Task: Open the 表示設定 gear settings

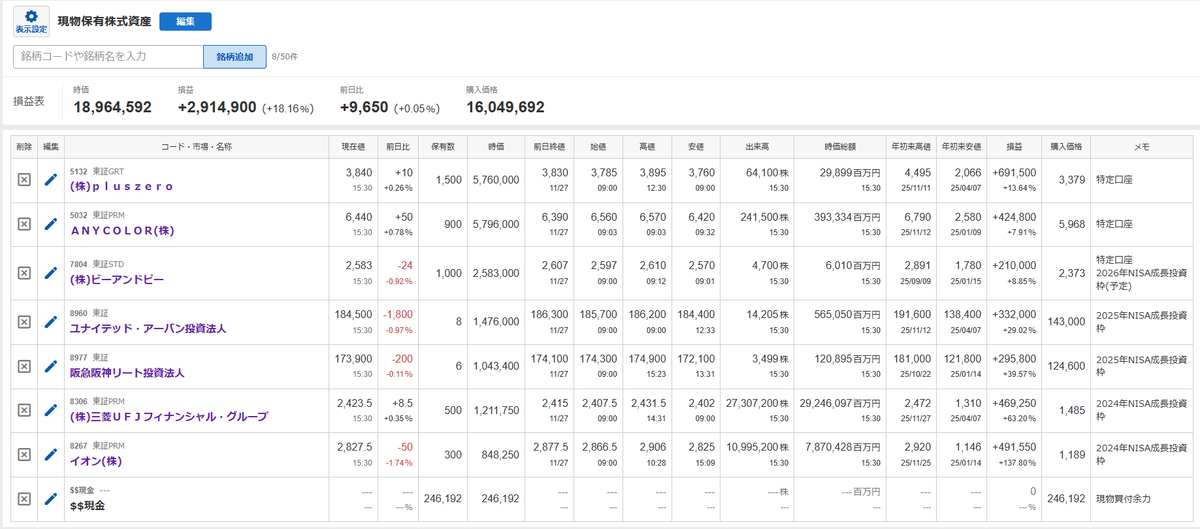Action: coord(31,22)
